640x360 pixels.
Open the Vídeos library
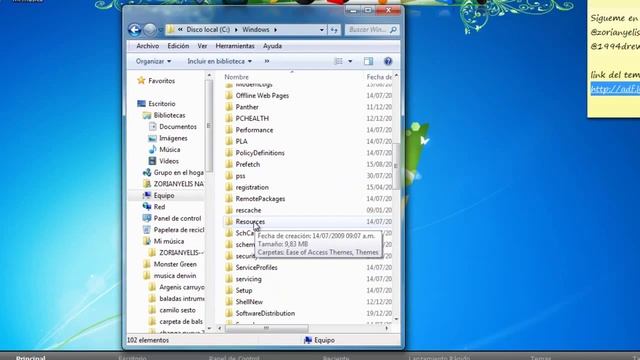(x=169, y=161)
